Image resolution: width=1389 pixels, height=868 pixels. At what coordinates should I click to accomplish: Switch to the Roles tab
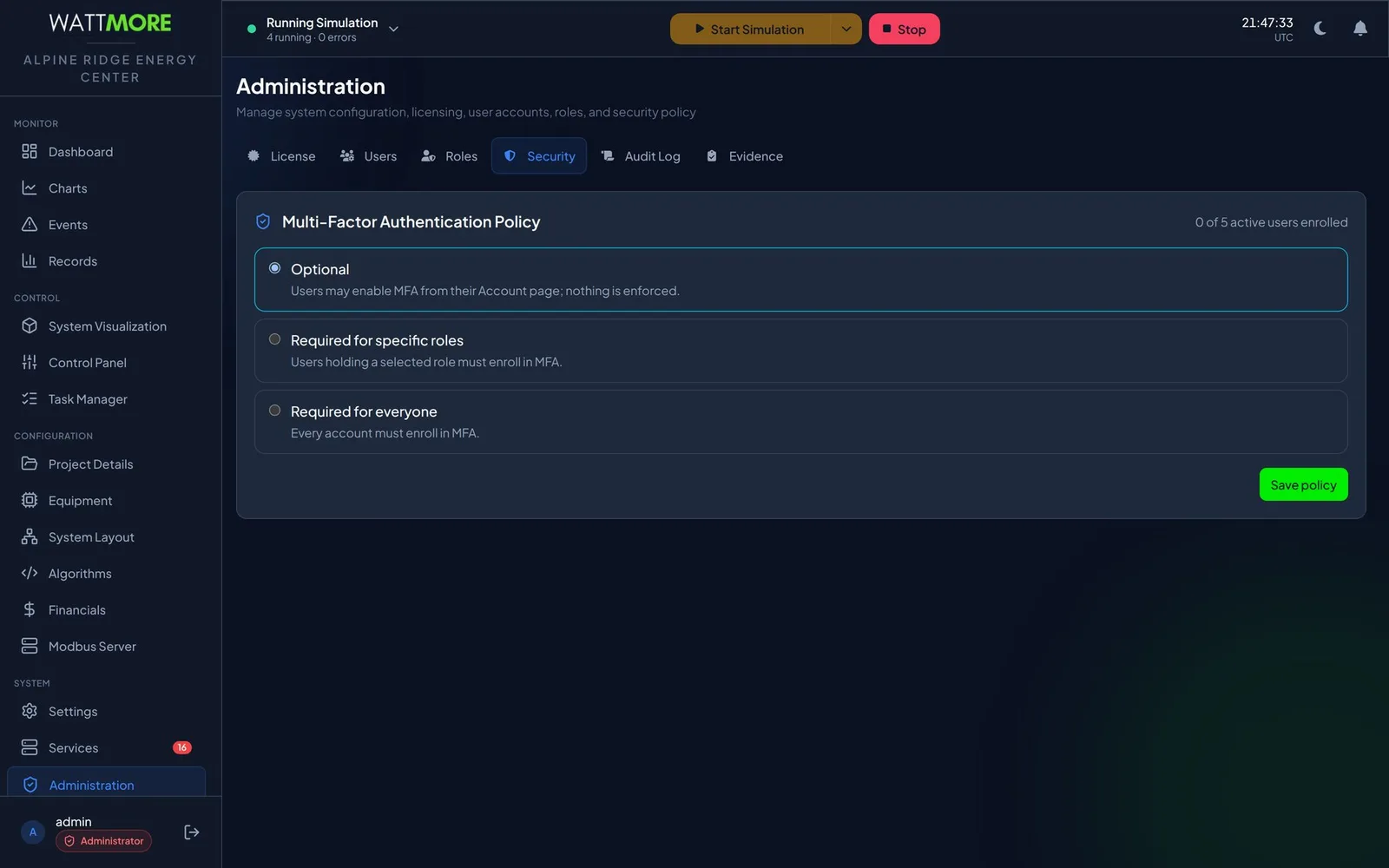click(x=450, y=156)
